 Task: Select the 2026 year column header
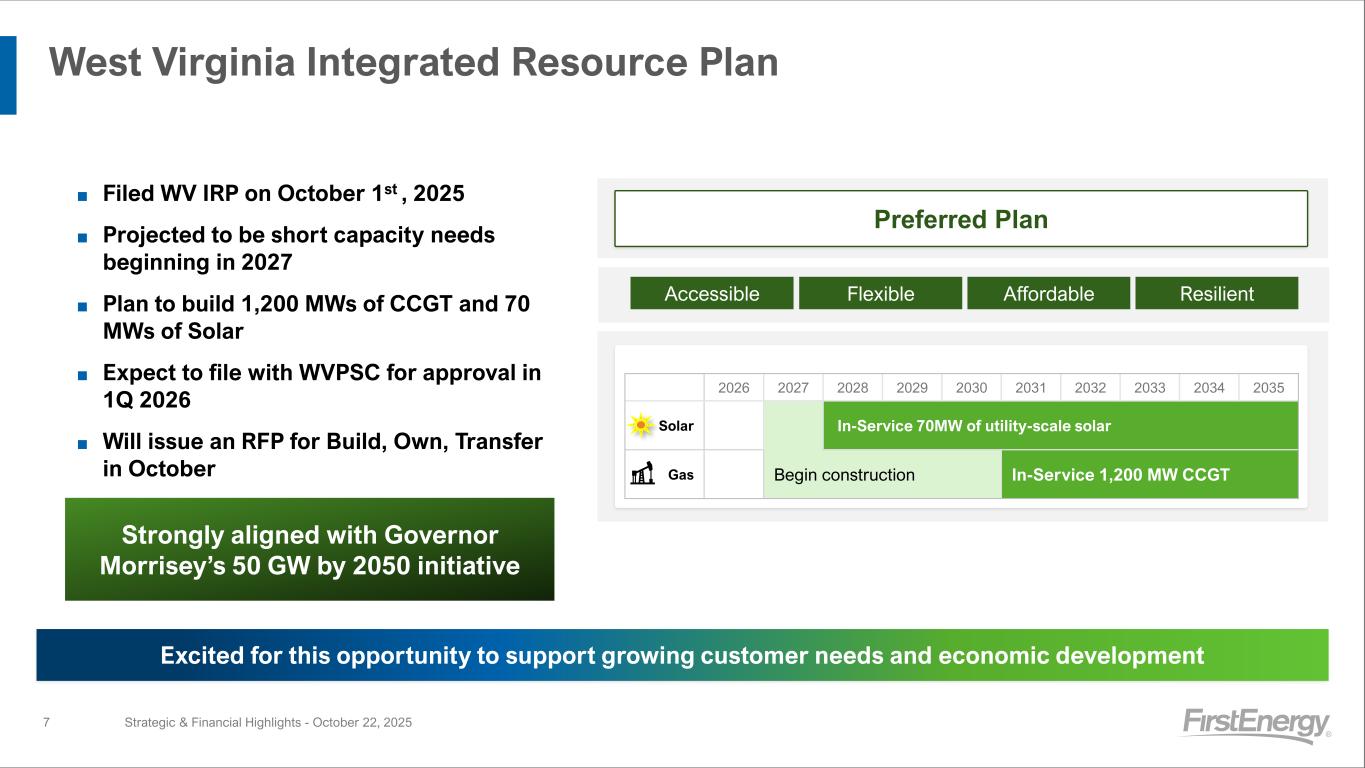coord(734,388)
